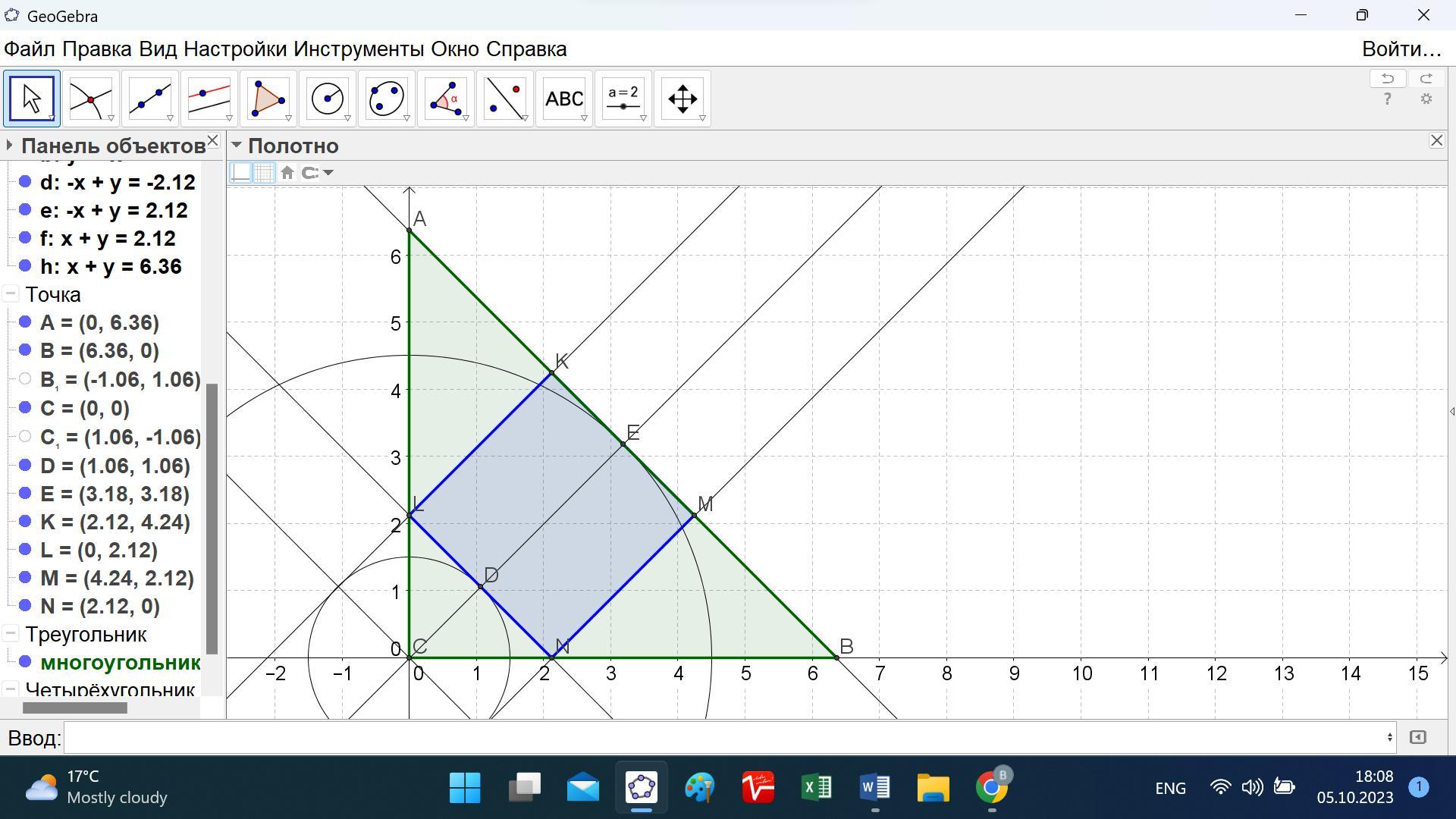Toggle visibility of point B₁

click(x=25, y=378)
